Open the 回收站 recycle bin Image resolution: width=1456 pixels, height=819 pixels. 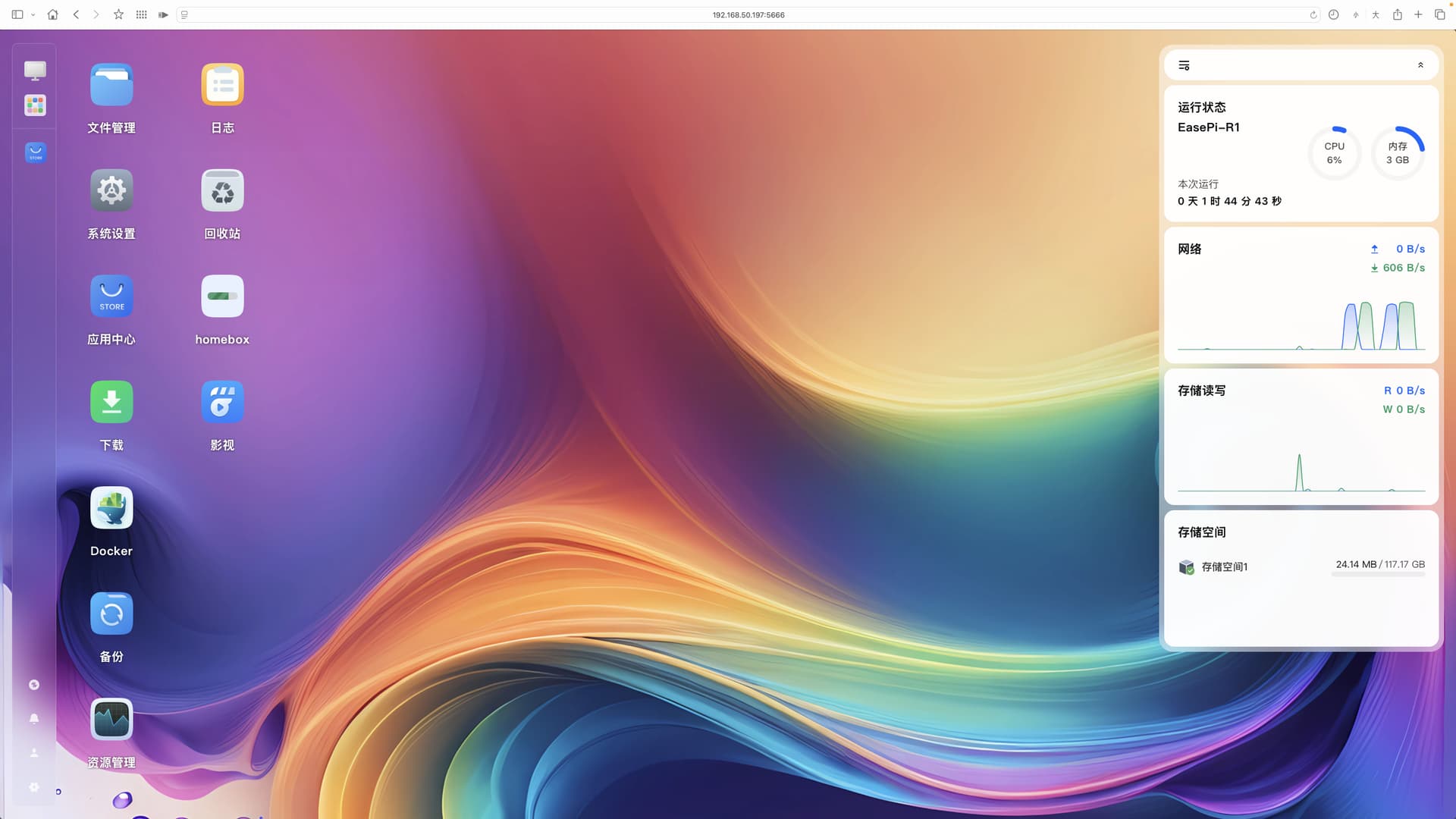click(222, 190)
